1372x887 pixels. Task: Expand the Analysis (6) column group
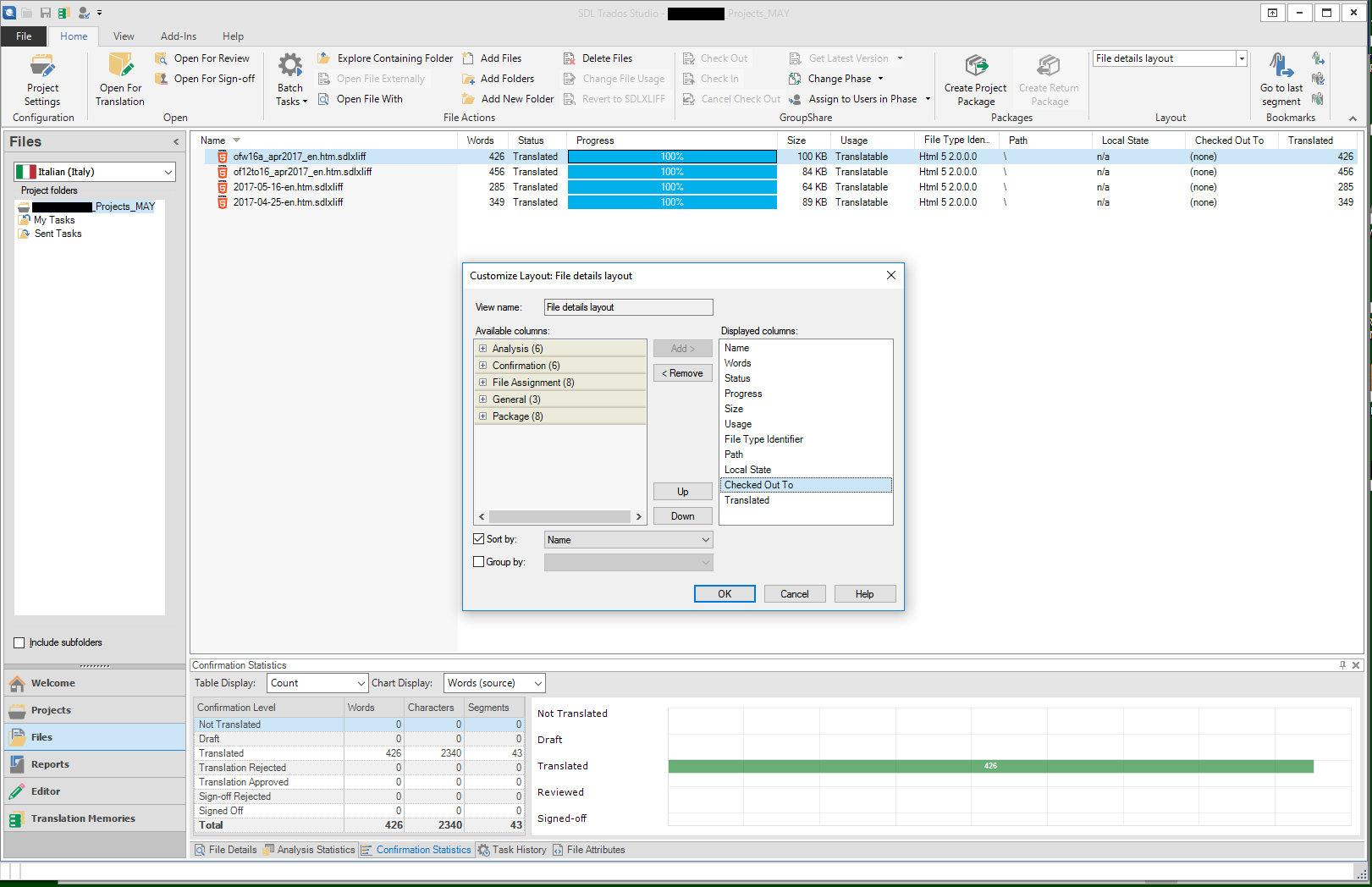(482, 349)
